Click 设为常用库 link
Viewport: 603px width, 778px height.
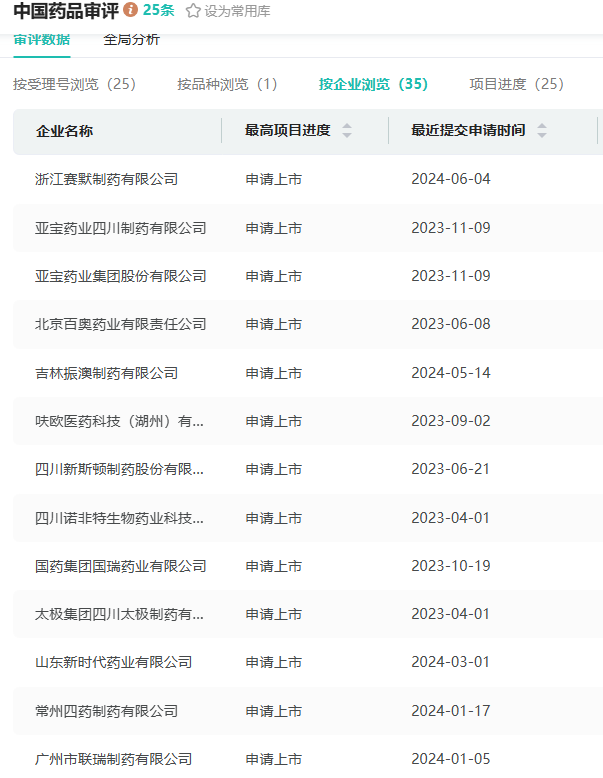[x=237, y=11]
